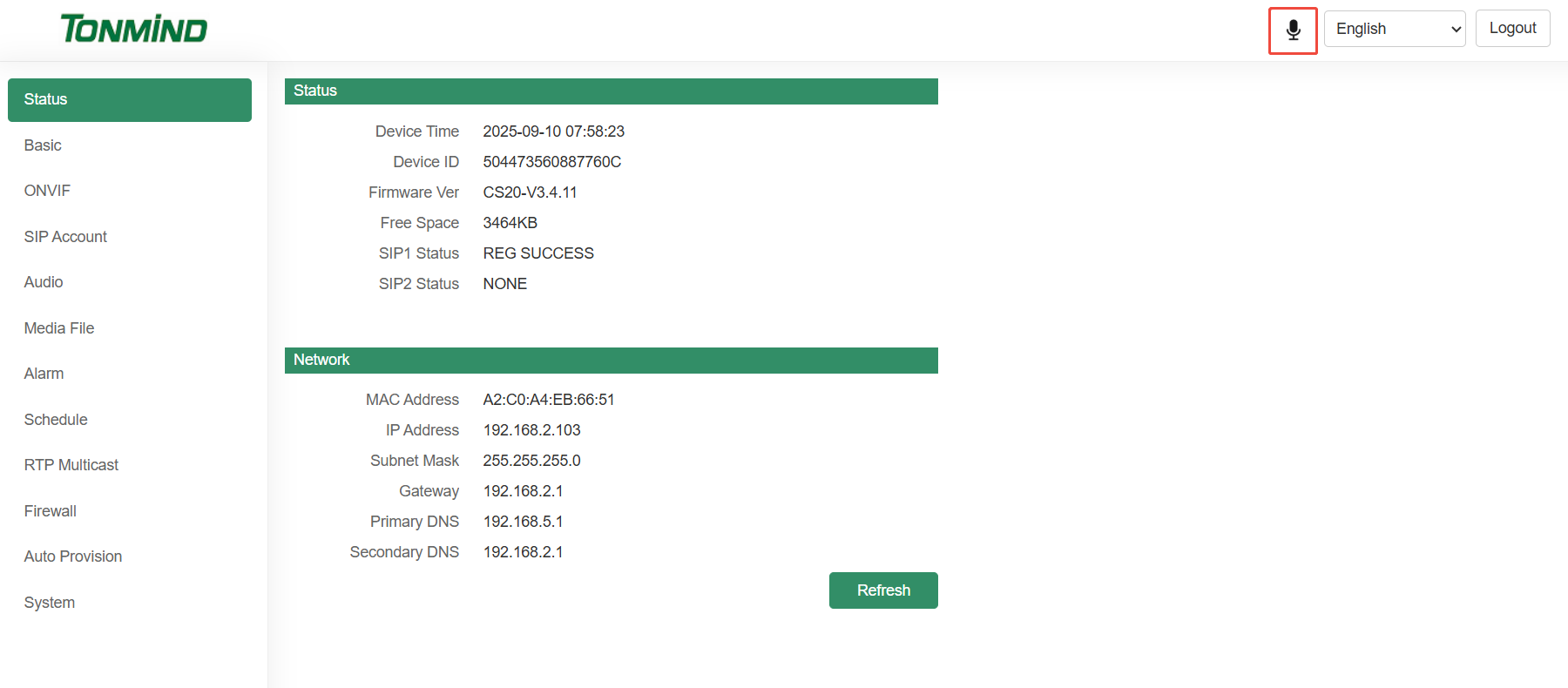Click the MAC Address value
The width and height of the screenshot is (1568, 688).
click(x=548, y=400)
